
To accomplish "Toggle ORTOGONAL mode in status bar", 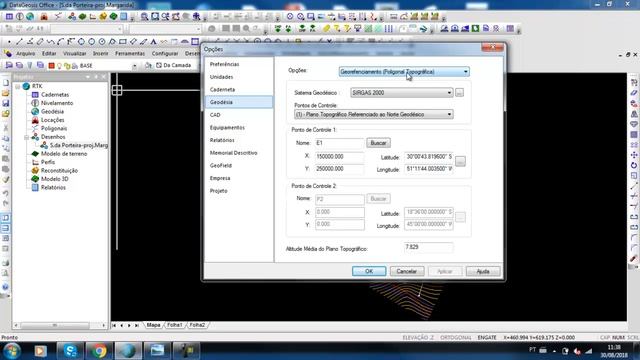I will [x=456, y=338].
